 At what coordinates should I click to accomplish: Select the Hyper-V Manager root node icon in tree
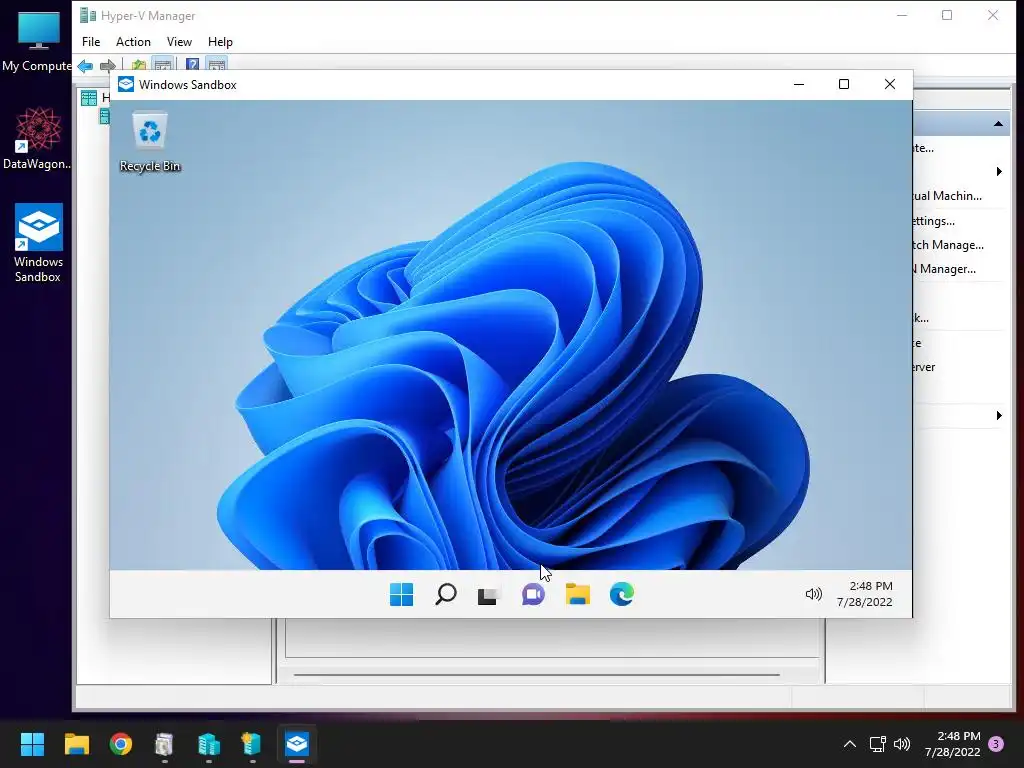click(89, 98)
